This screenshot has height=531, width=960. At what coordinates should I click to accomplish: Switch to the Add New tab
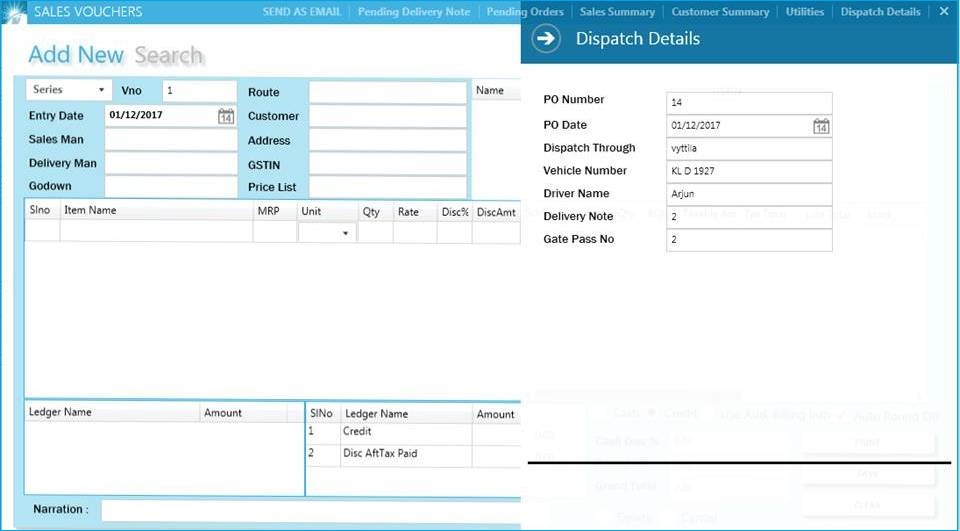click(x=76, y=55)
